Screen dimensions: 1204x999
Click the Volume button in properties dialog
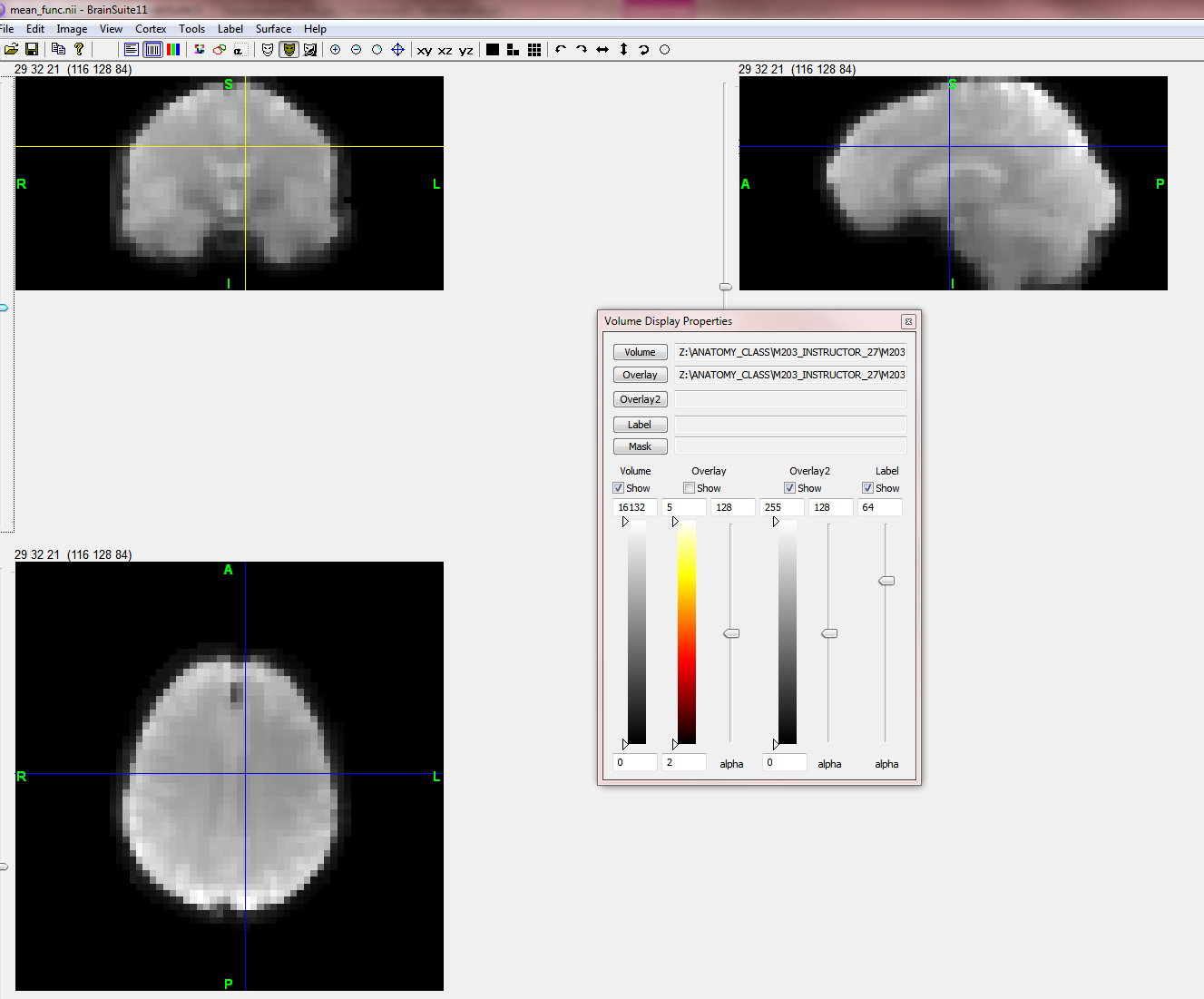pyautogui.click(x=640, y=352)
